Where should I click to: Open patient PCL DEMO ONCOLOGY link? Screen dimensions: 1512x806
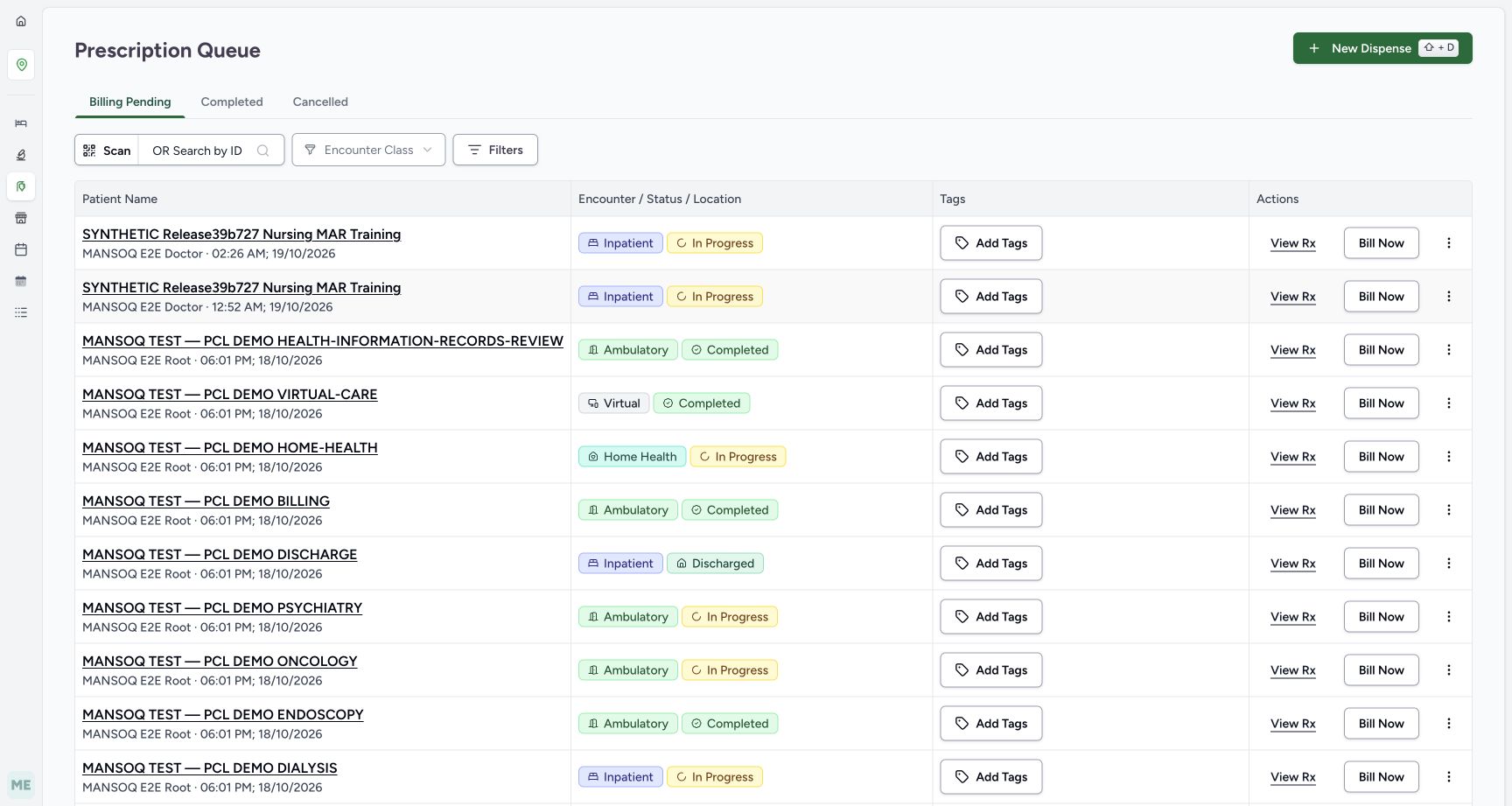coord(220,662)
